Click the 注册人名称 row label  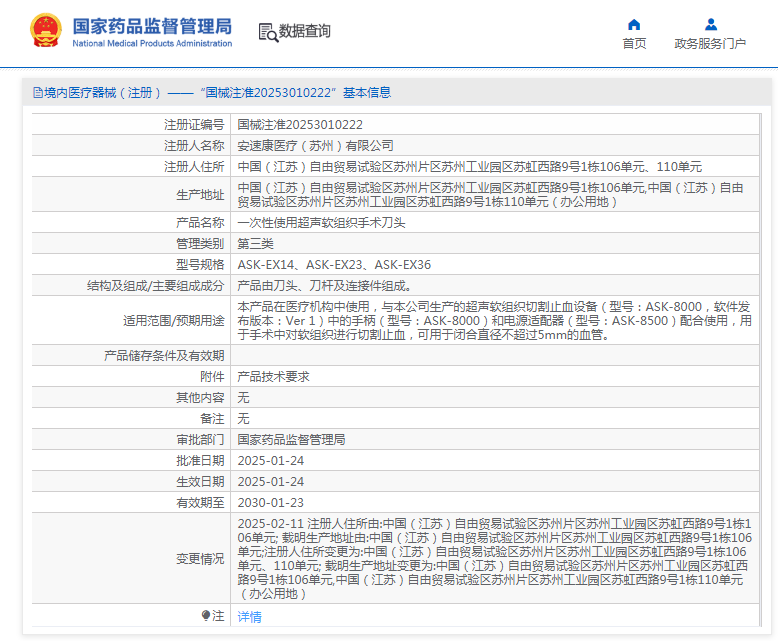click(x=194, y=145)
